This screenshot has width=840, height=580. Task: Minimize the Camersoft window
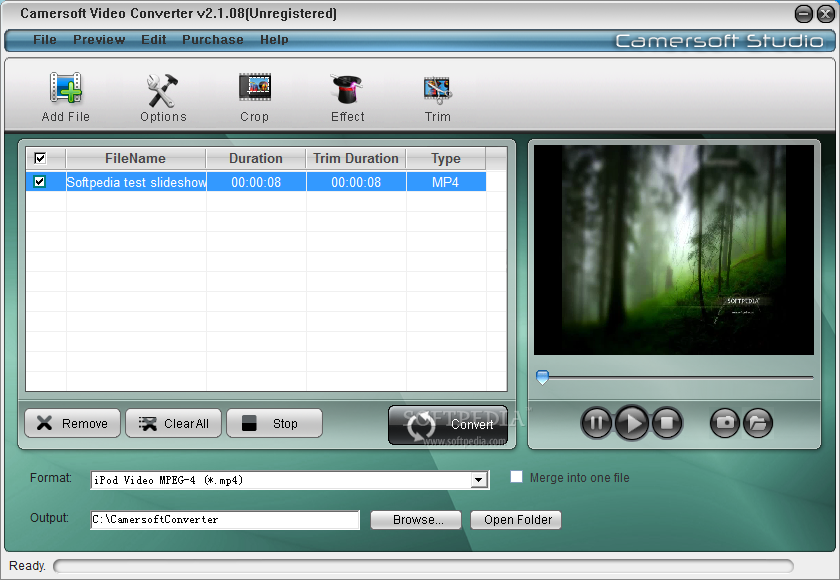pyautogui.click(x=804, y=14)
